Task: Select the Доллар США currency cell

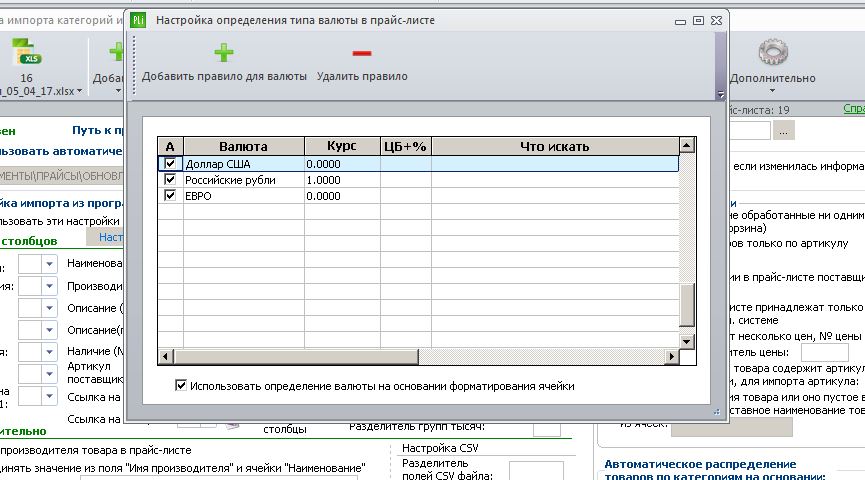Action: (244, 164)
